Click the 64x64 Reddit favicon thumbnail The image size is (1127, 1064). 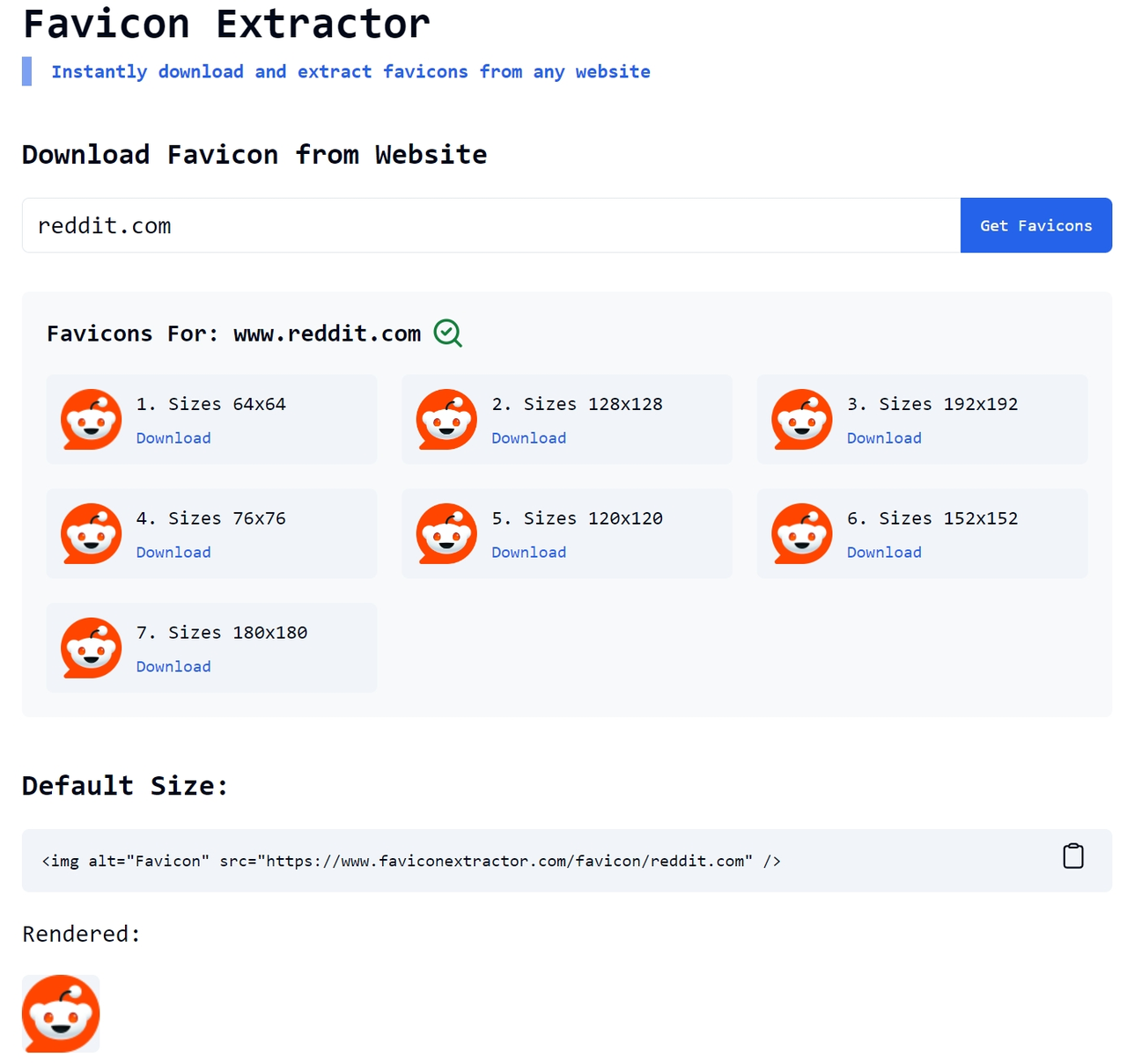point(91,420)
